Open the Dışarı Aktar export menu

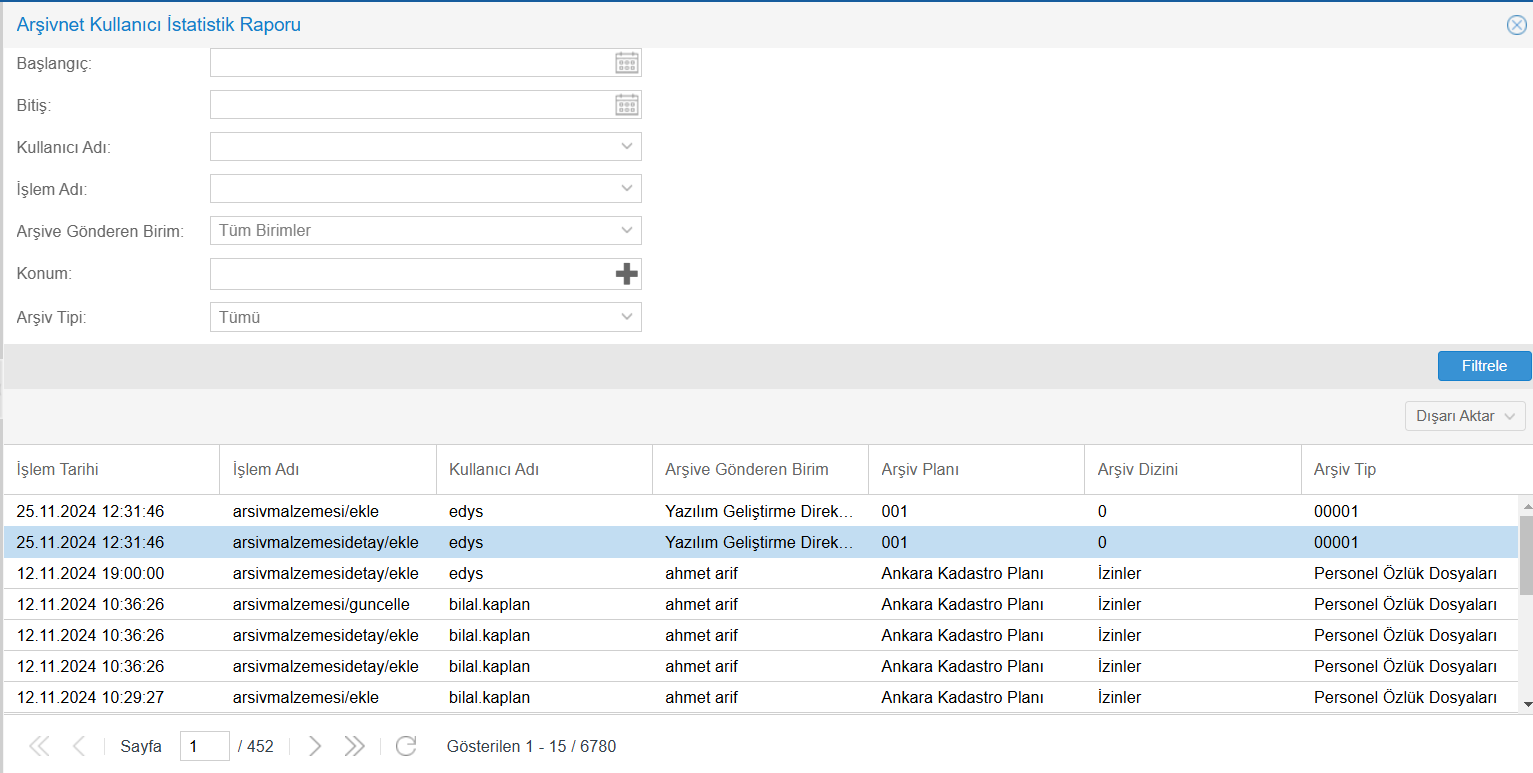tap(1464, 416)
